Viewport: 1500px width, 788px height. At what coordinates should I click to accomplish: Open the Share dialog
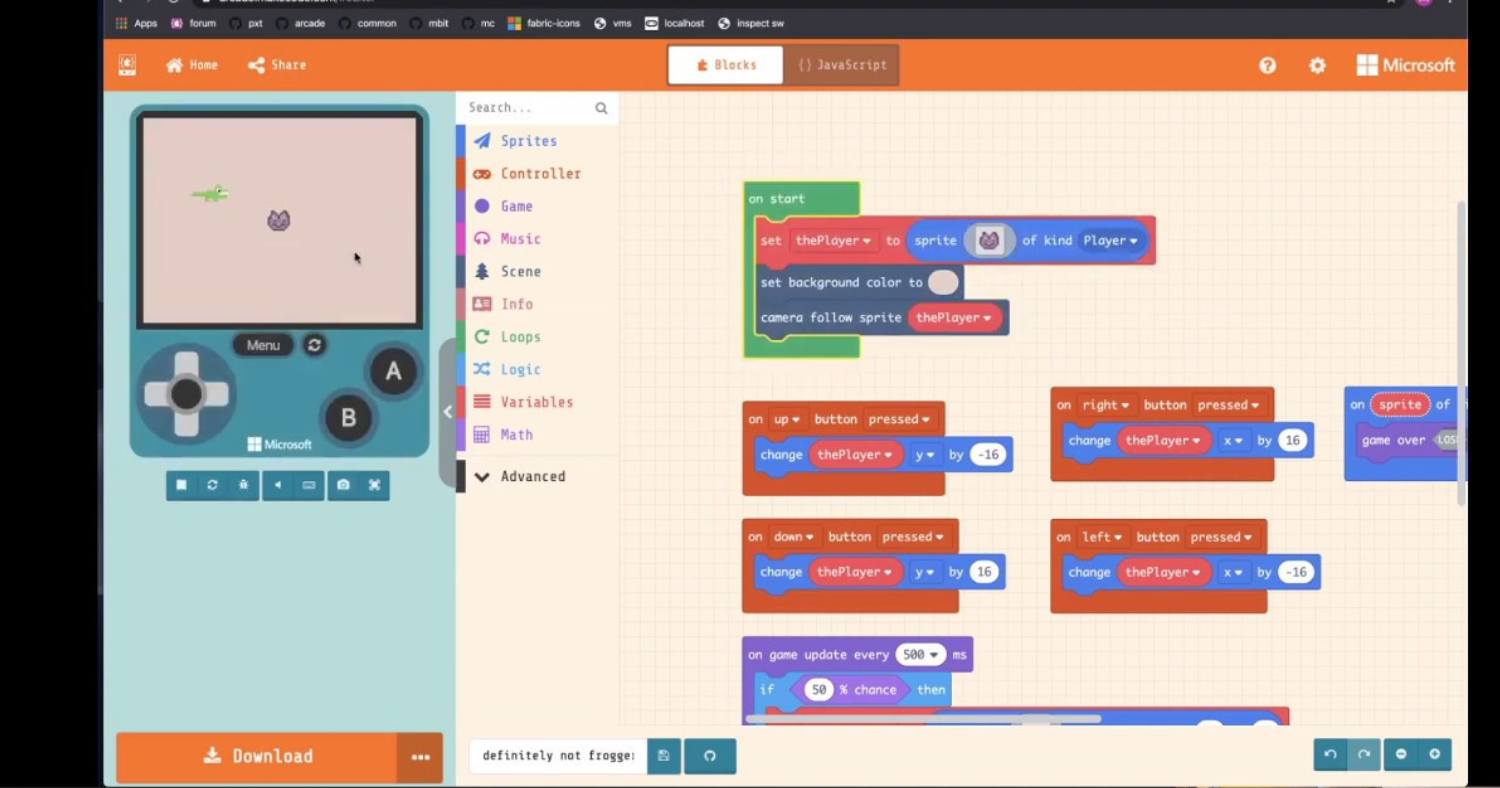[277, 65]
